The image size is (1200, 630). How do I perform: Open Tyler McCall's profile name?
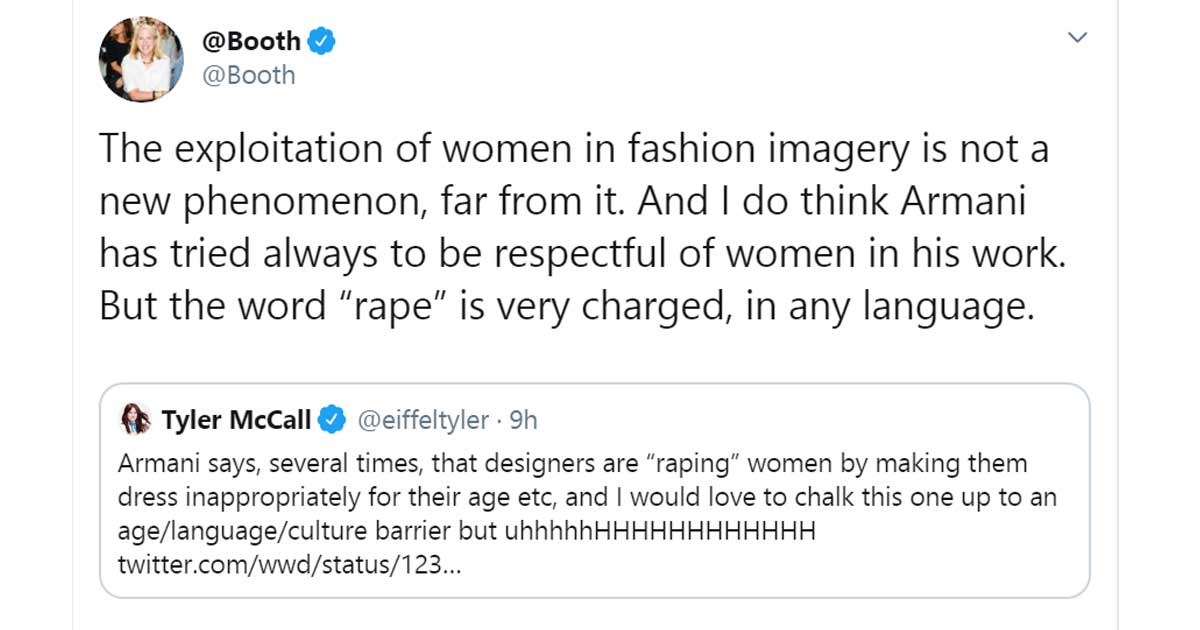[236, 421]
